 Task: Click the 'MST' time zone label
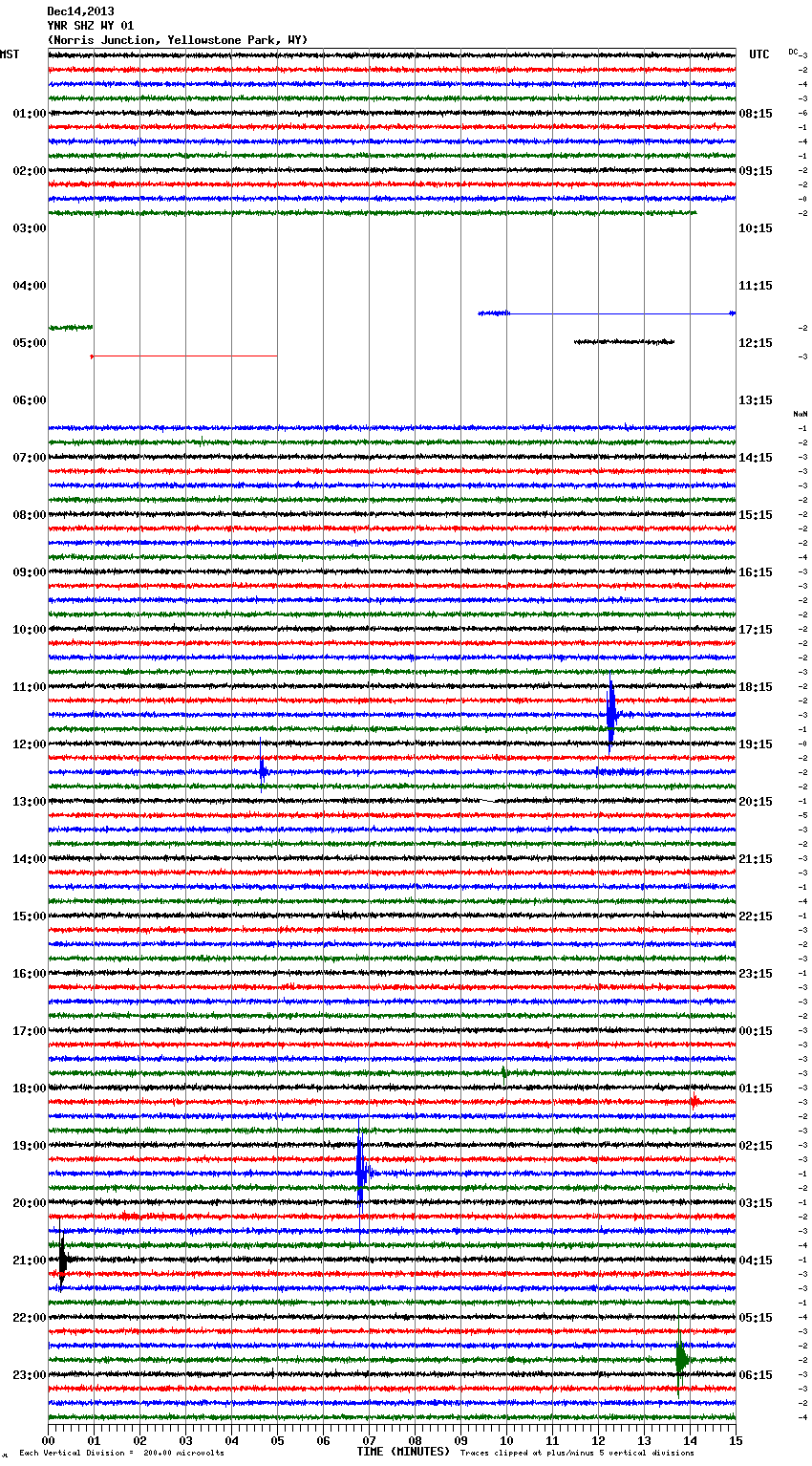[10, 54]
